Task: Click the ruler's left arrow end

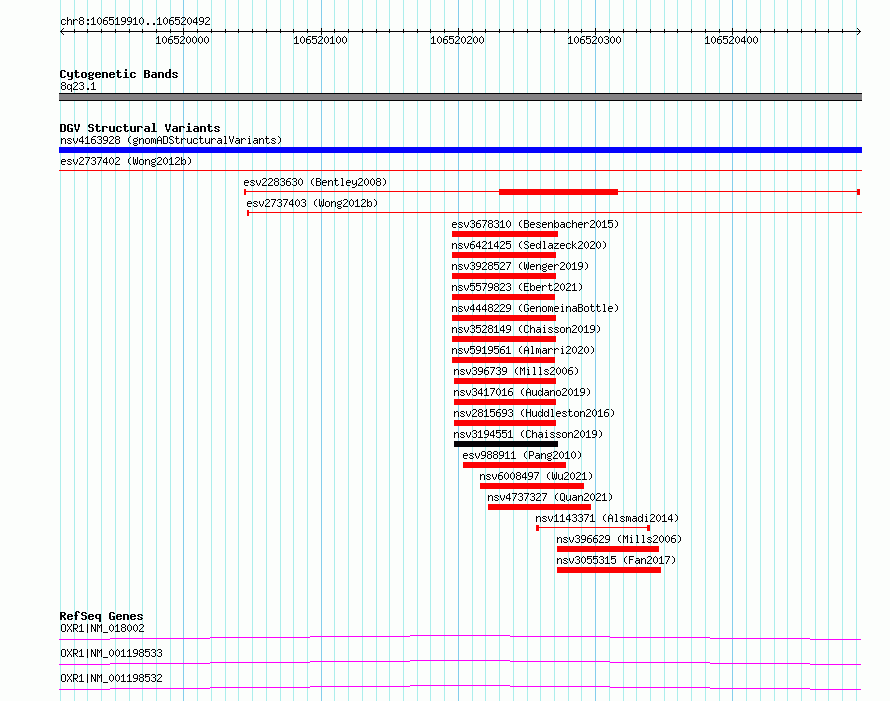Action: [x=62, y=31]
